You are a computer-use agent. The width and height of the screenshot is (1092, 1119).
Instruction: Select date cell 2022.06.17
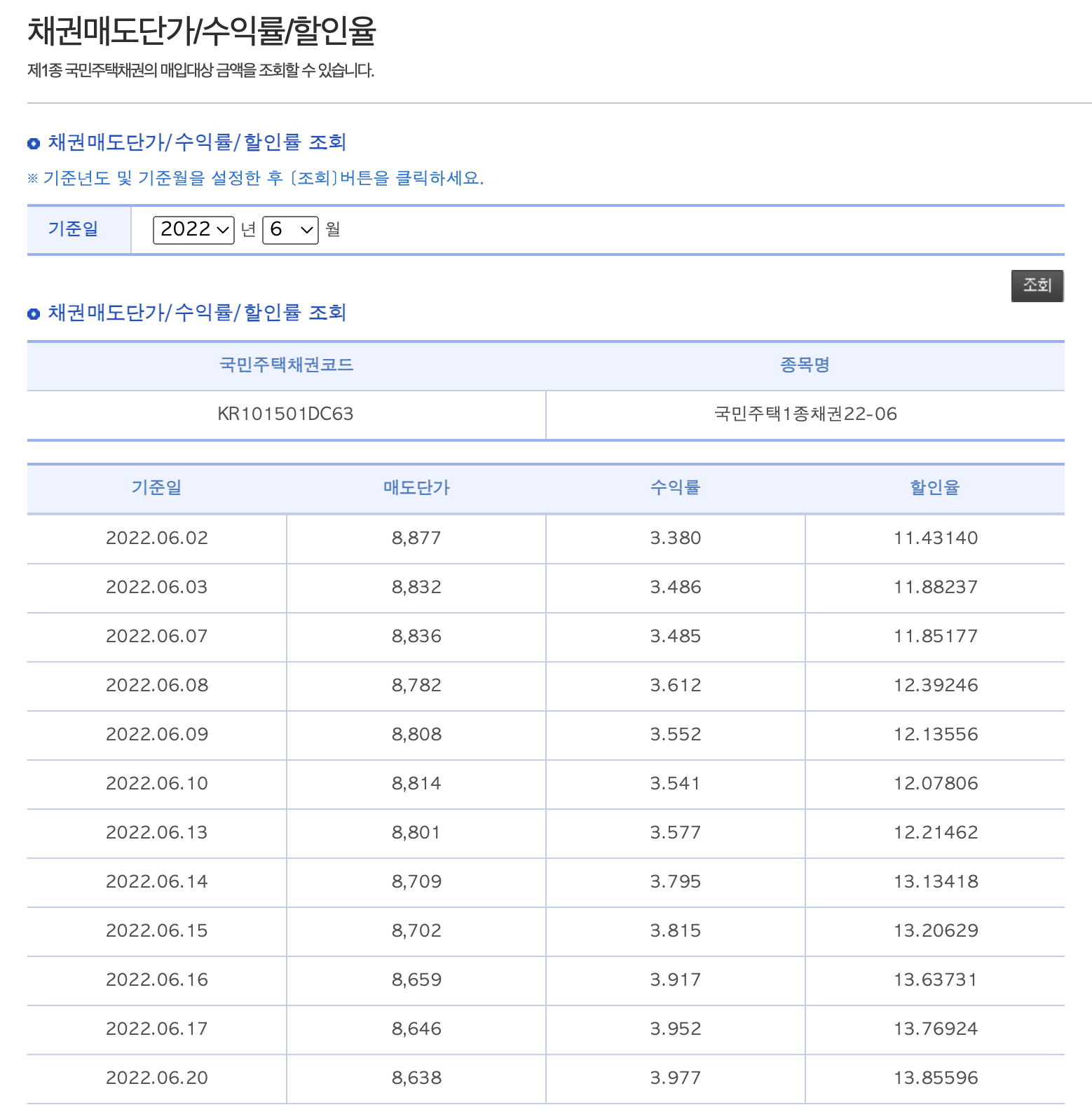[x=157, y=1029]
